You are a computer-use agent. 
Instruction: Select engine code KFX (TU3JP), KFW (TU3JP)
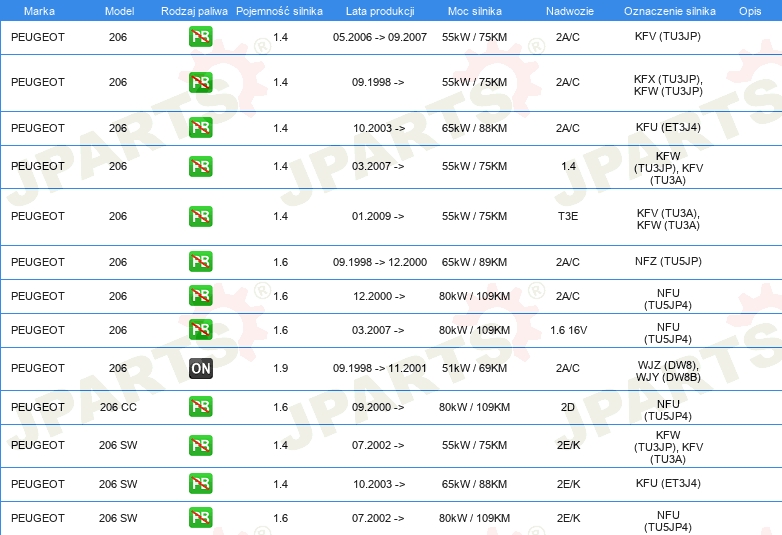point(668,85)
